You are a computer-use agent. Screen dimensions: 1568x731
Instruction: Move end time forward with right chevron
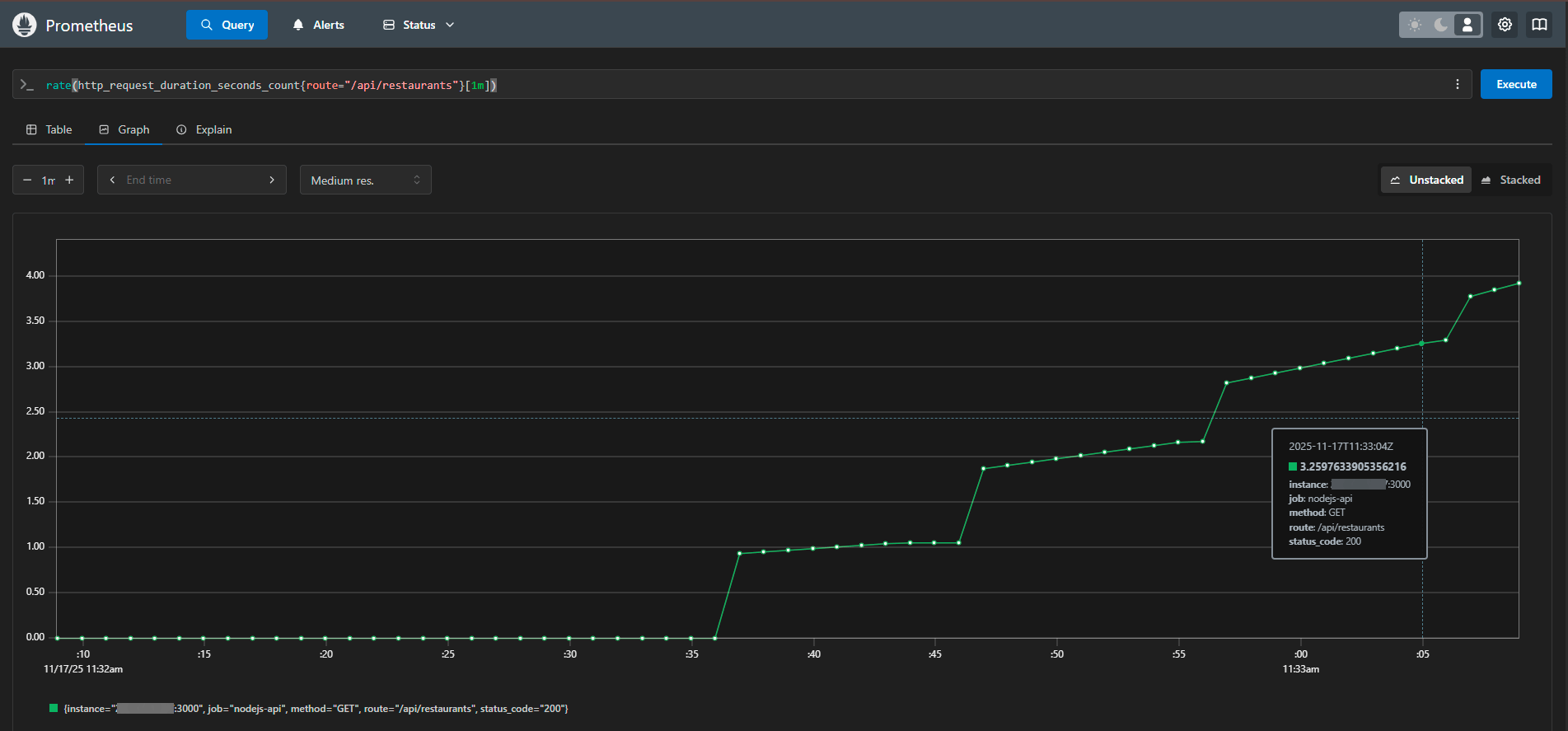point(272,180)
